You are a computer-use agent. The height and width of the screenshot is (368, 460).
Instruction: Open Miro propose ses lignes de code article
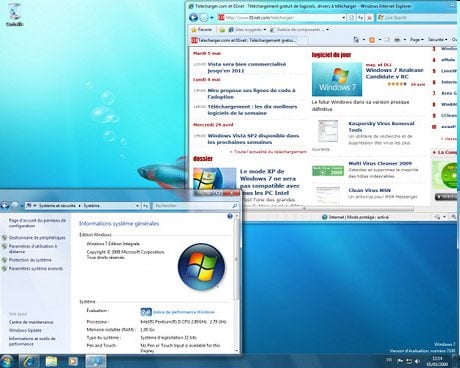pos(251,93)
